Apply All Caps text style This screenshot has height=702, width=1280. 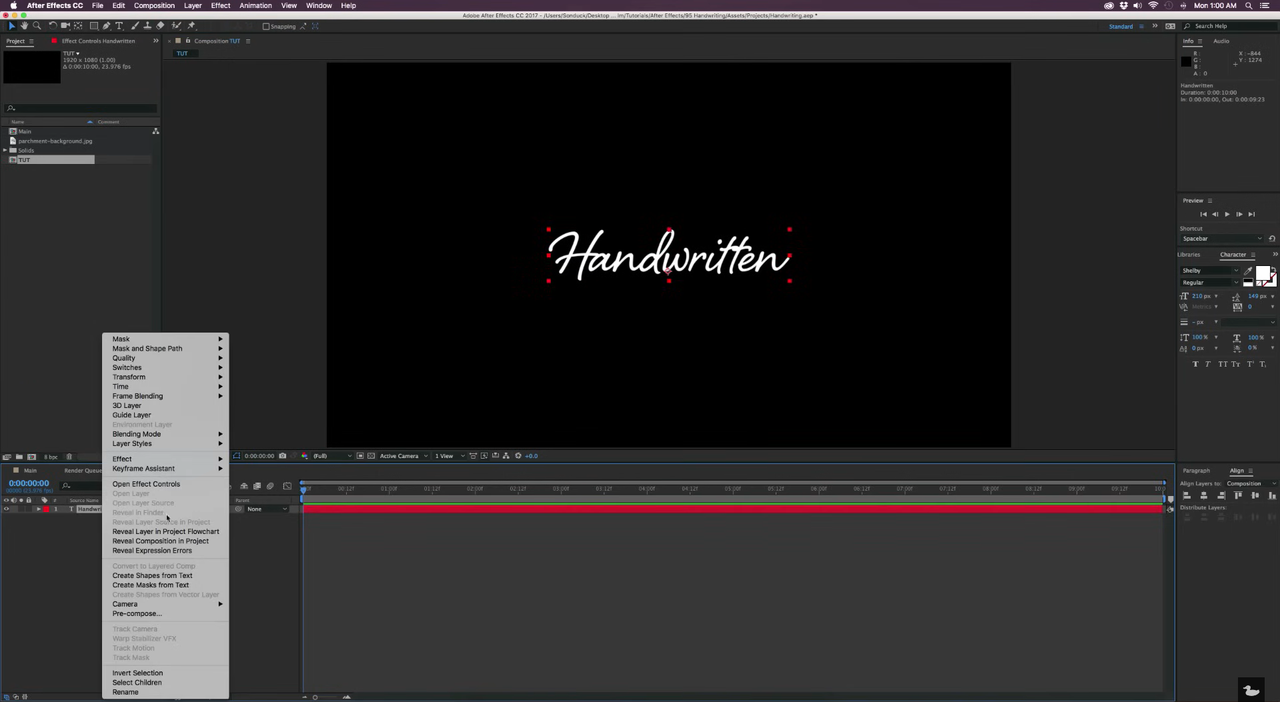(x=1223, y=364)
